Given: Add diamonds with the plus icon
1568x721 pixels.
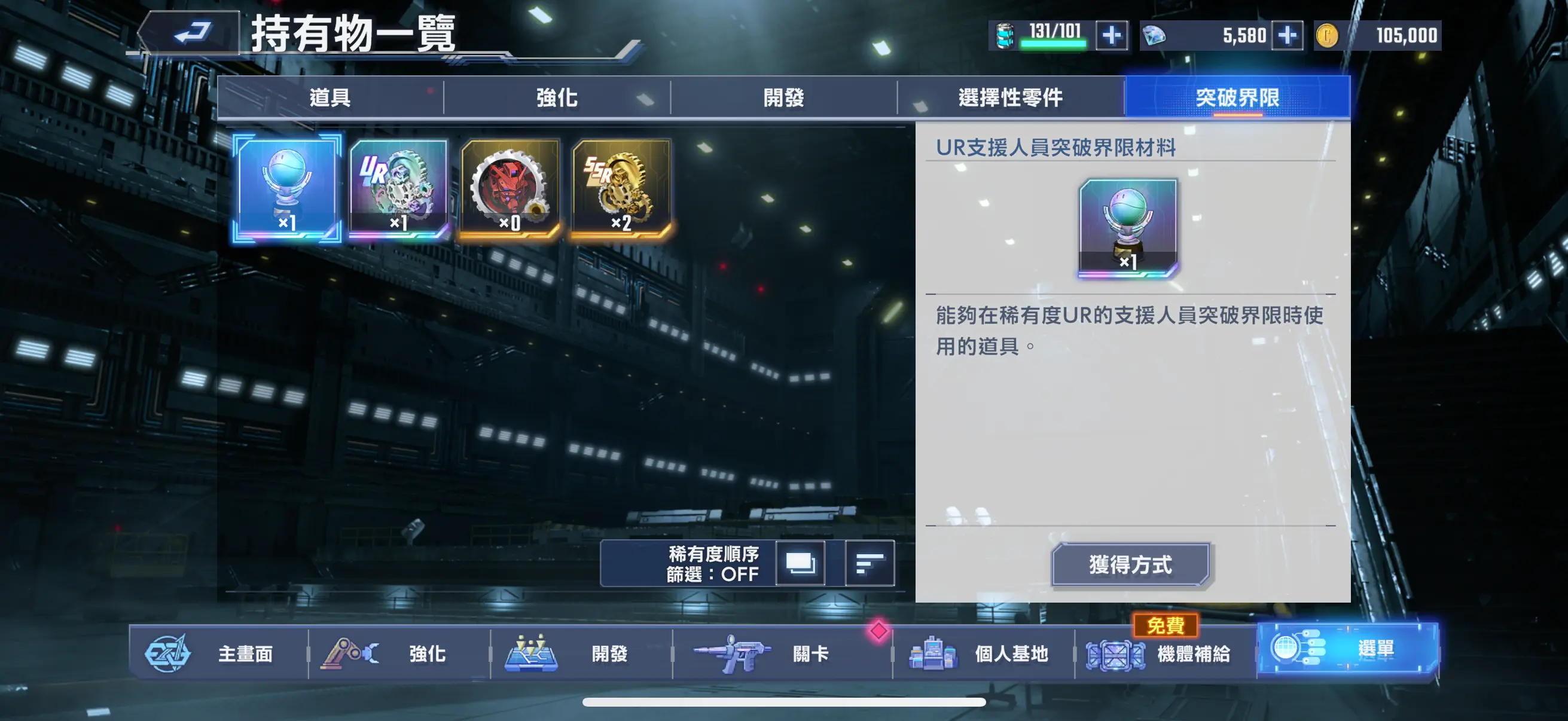Looking at the screenshot, I should point(1287,35).
